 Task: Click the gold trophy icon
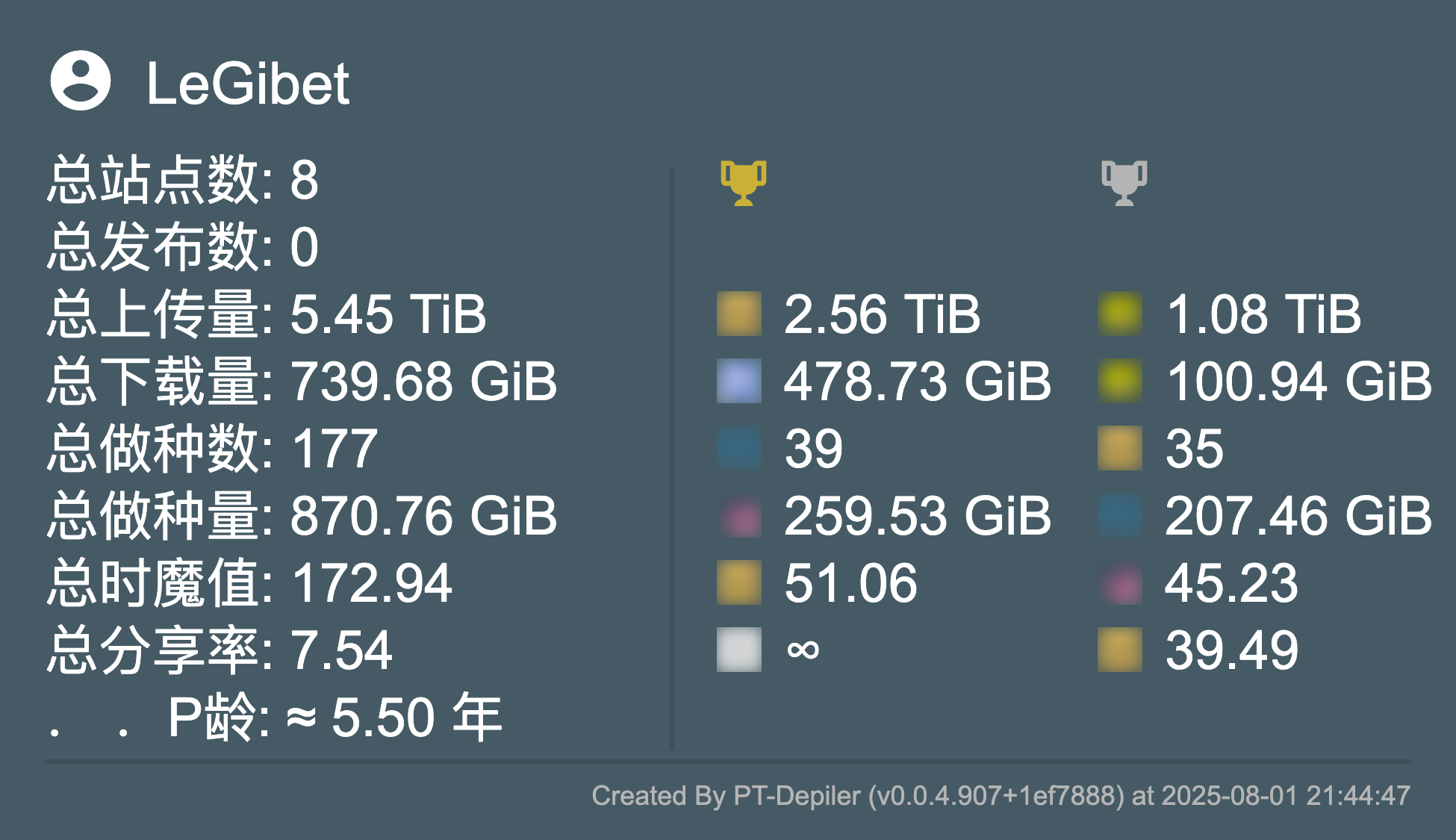click(743, 183)
